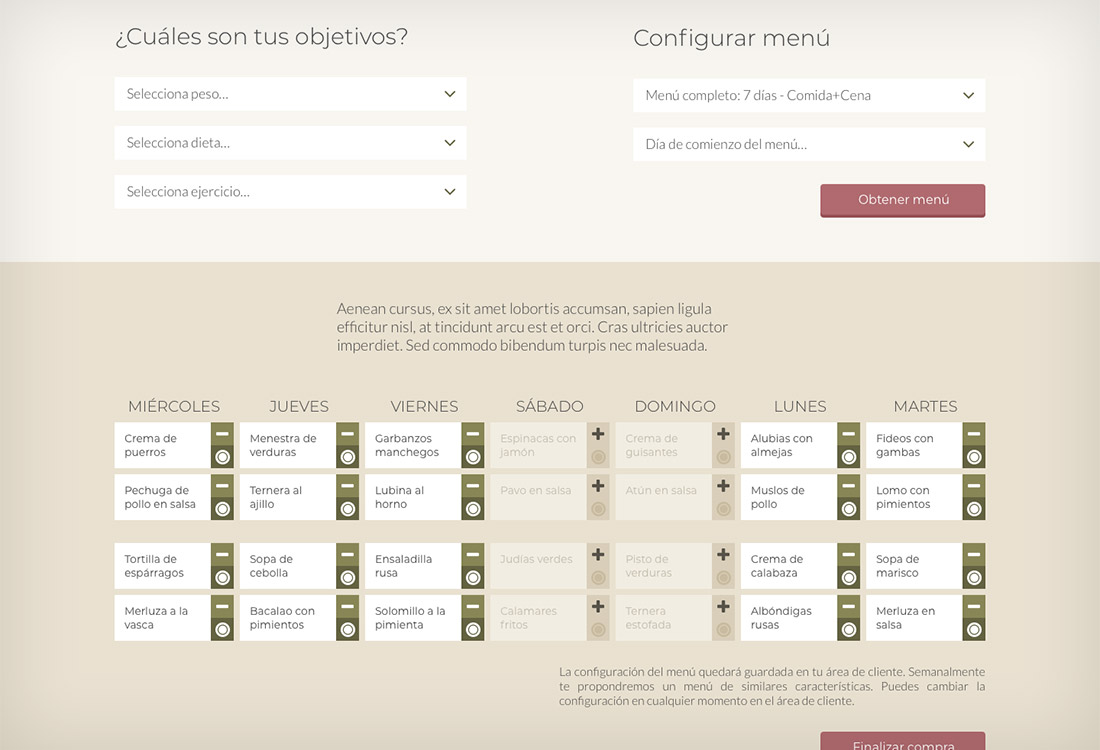Open the Selecciona peso dropdown
The width and height of the screenshot is (1100, 750).
pyautogui.click(x=290, y=94)
